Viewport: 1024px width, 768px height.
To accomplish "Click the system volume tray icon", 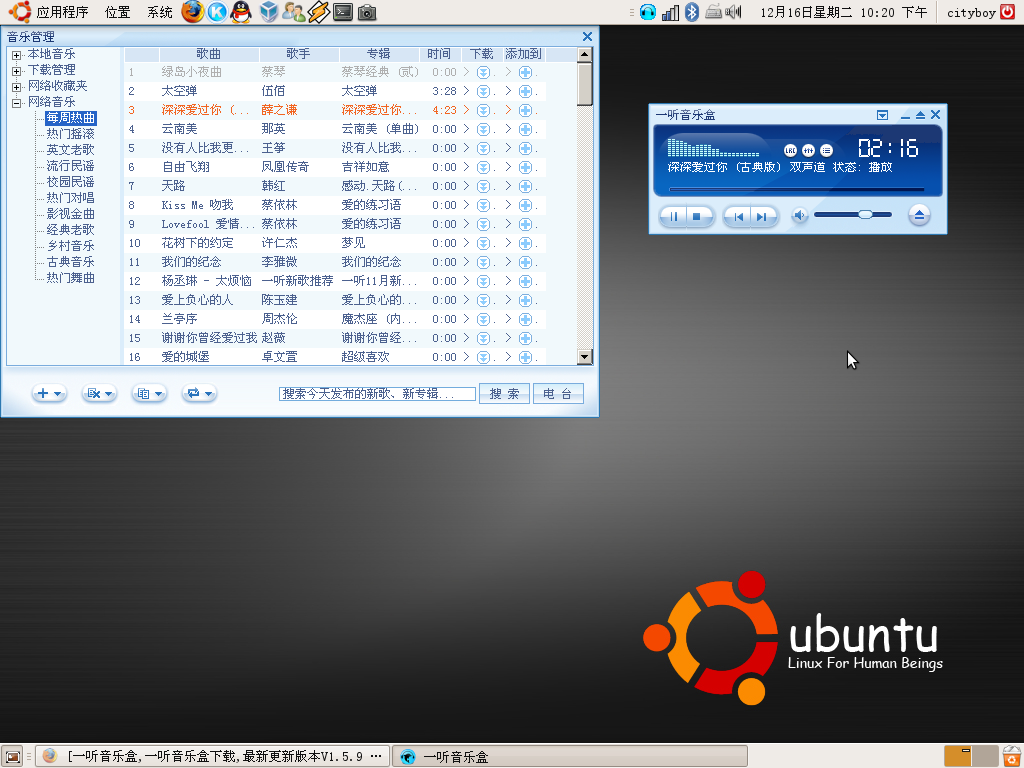I will (734, 12).
